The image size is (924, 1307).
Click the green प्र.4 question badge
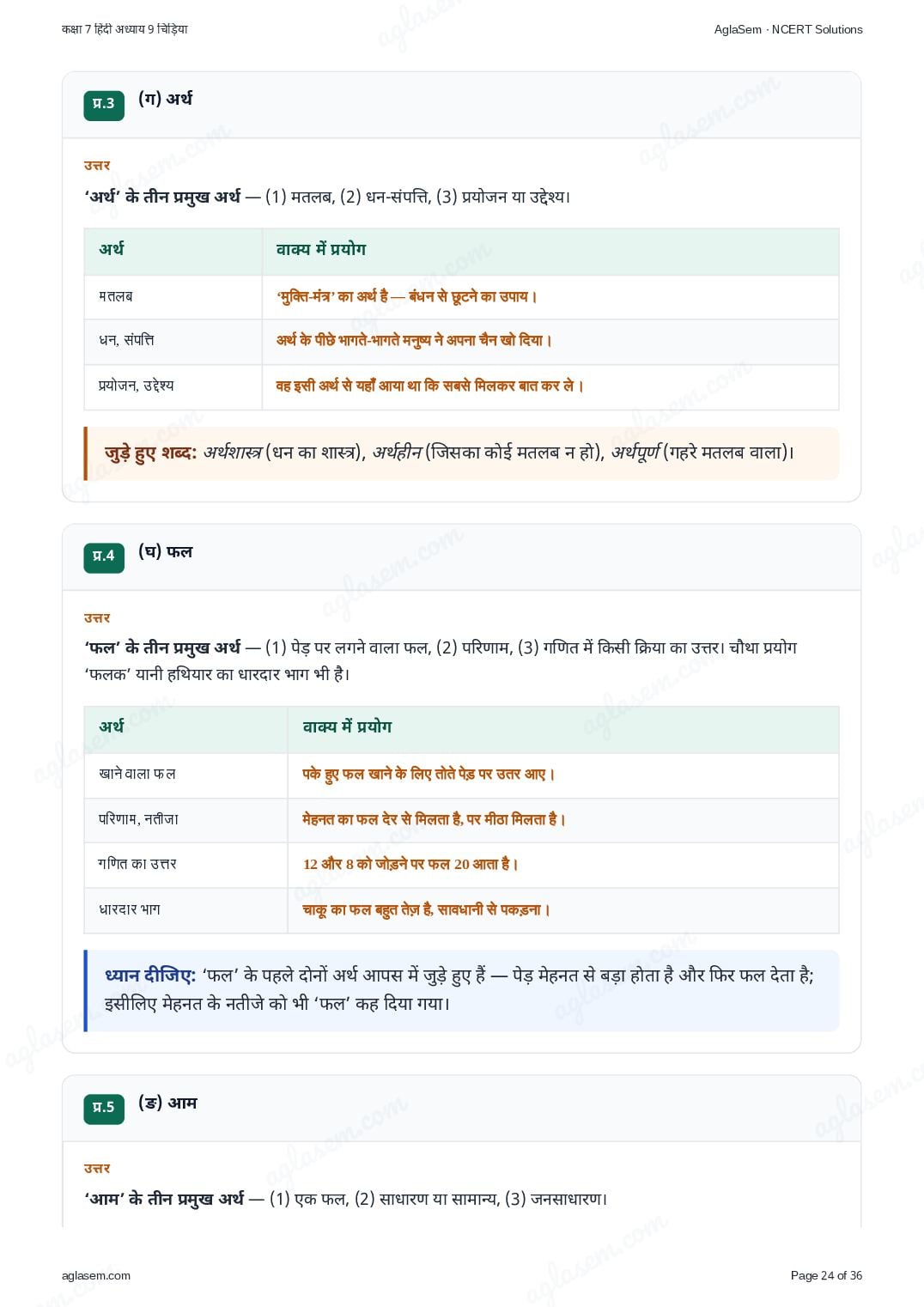[104, 557]
